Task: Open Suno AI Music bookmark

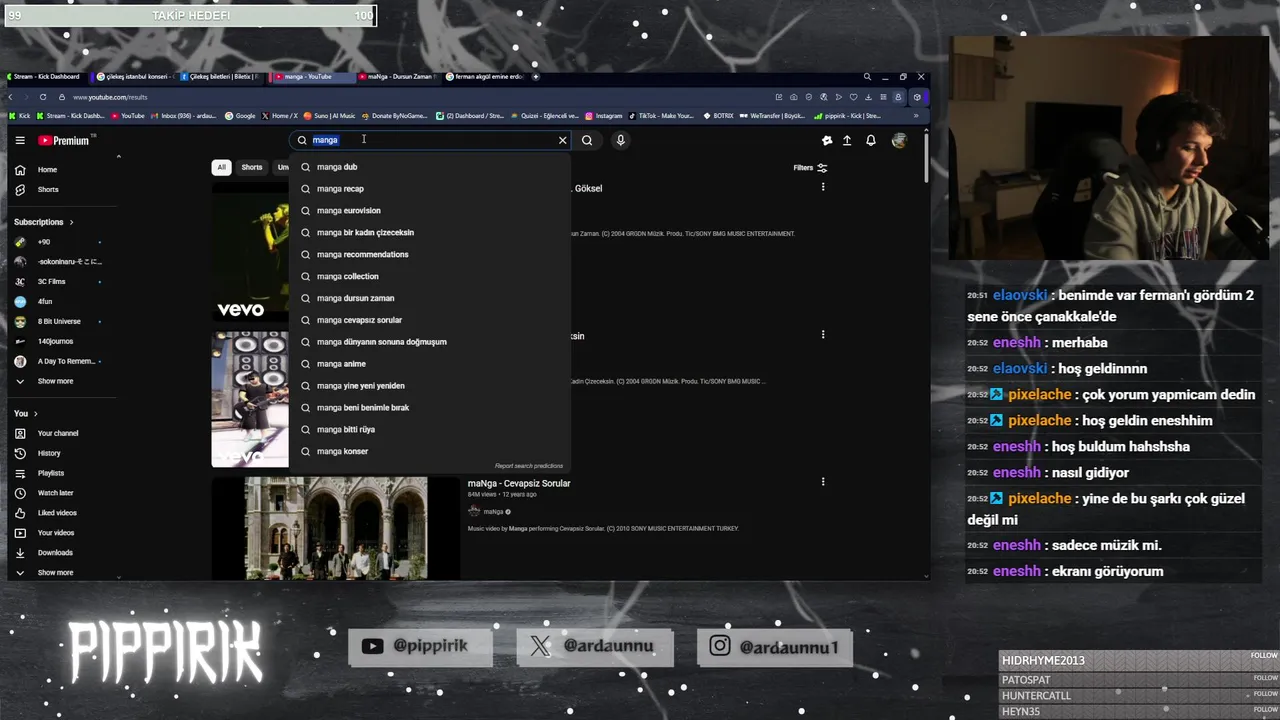Action: (330, 116)
